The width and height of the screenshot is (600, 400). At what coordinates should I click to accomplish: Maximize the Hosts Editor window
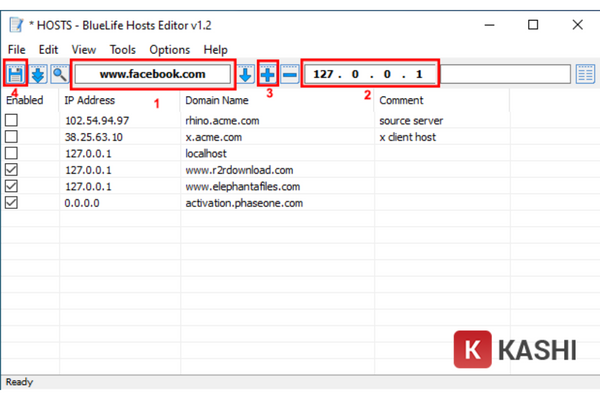[533, 25]
